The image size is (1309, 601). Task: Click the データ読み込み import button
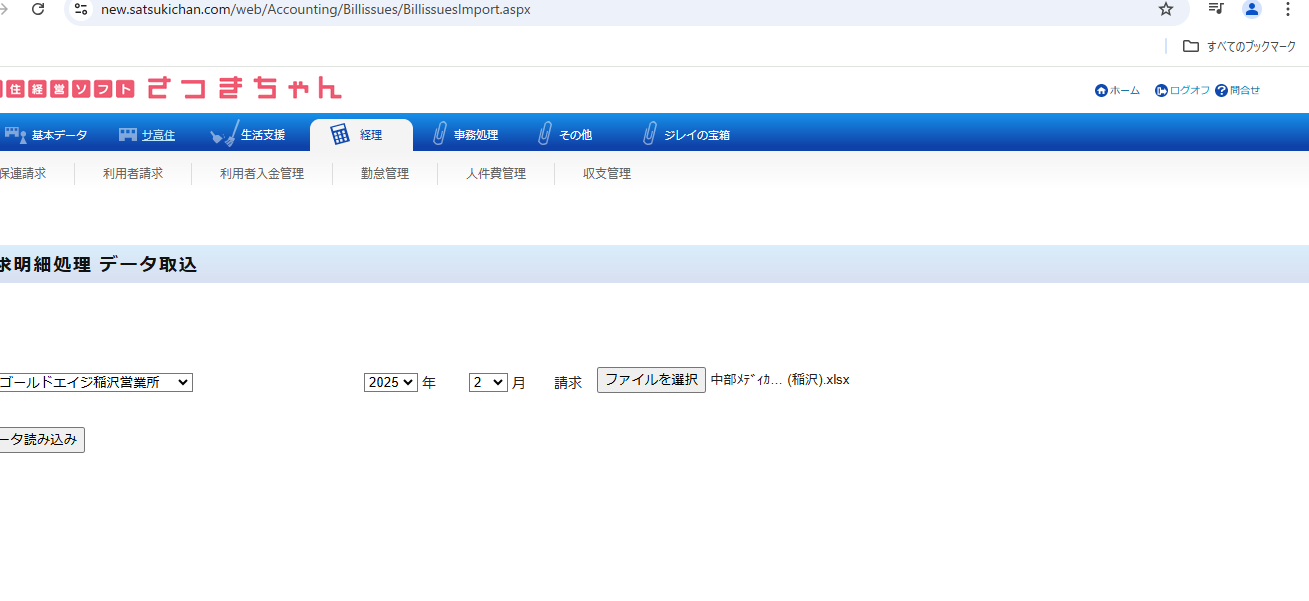tap(40, 440)
